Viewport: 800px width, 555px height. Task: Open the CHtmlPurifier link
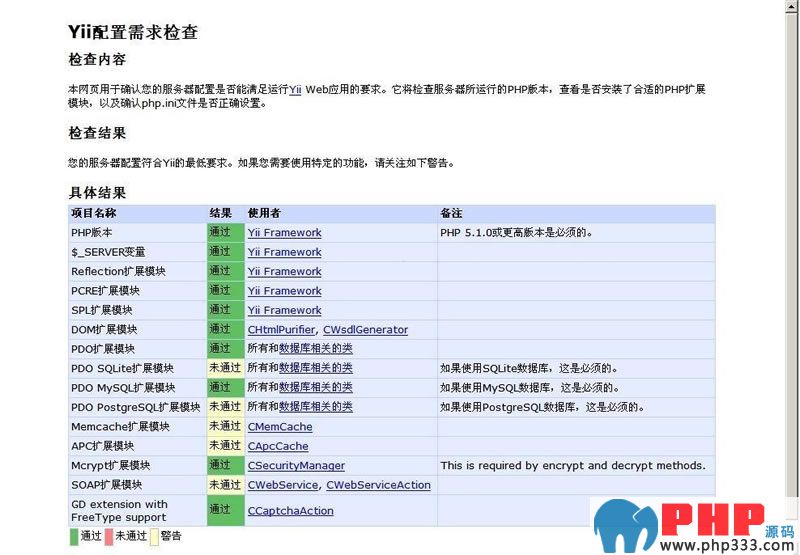282,330
